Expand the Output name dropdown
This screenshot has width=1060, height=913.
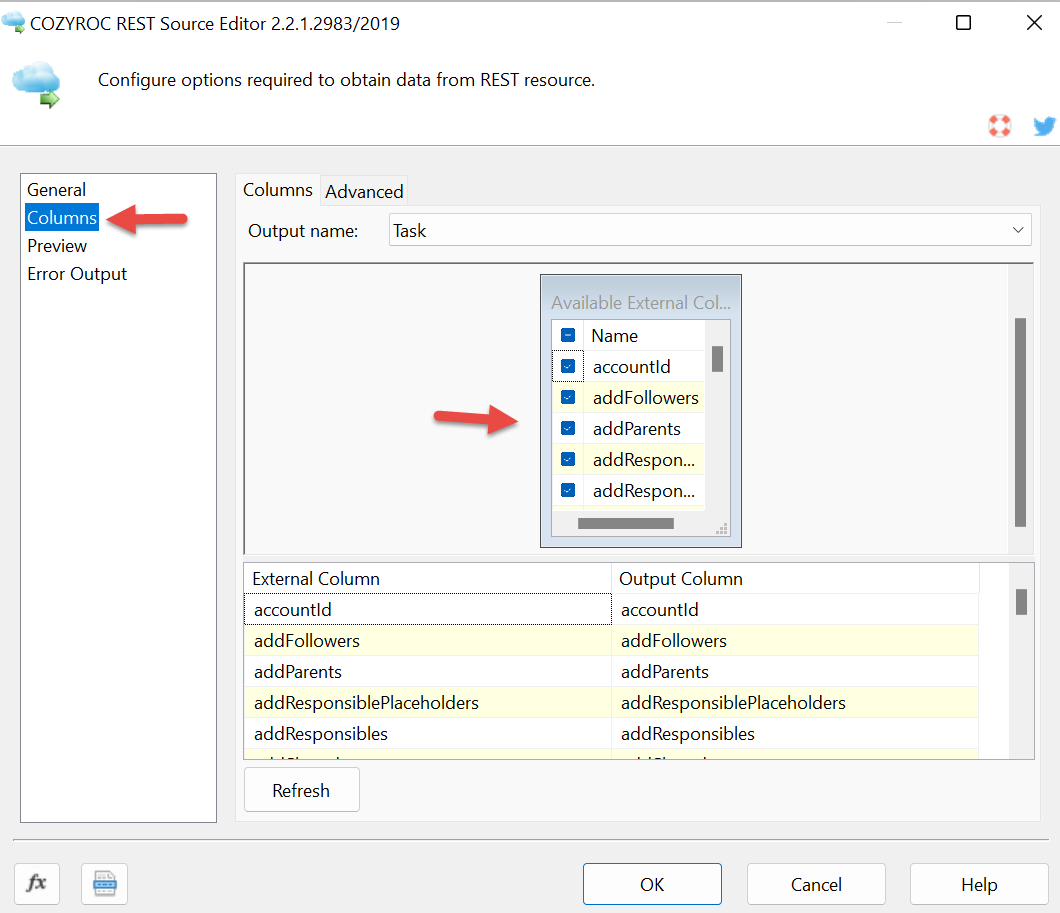click(x=1018, y=231)
